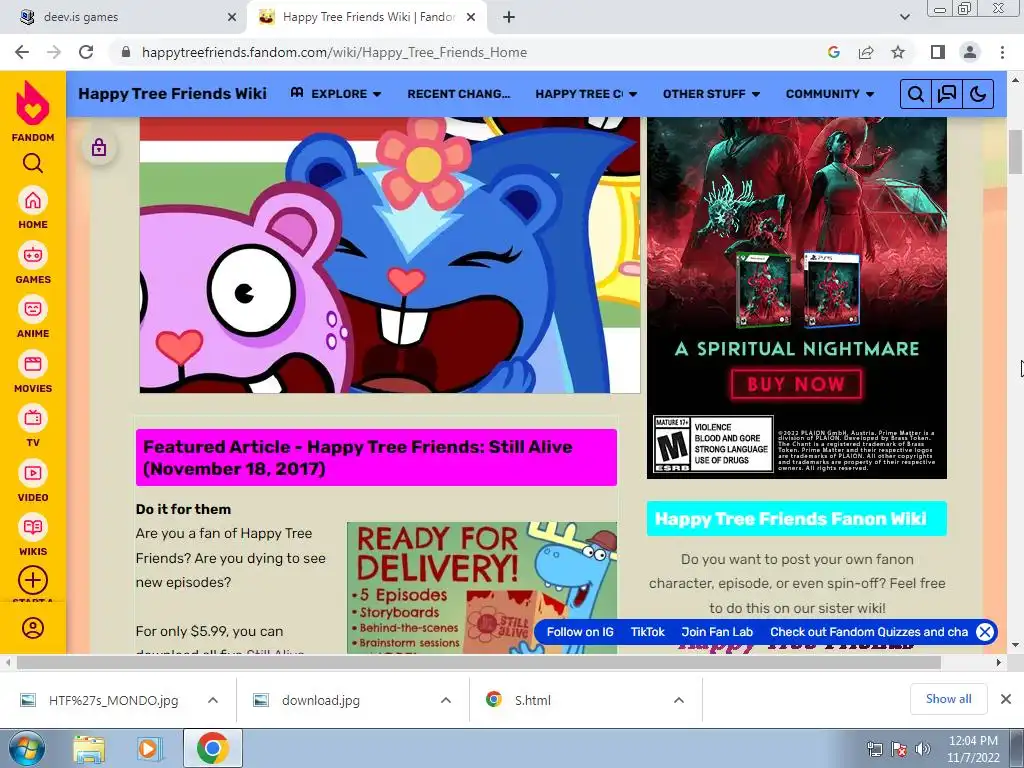Click the horizontal scrollbar thumb

click(x=478, y=662)
